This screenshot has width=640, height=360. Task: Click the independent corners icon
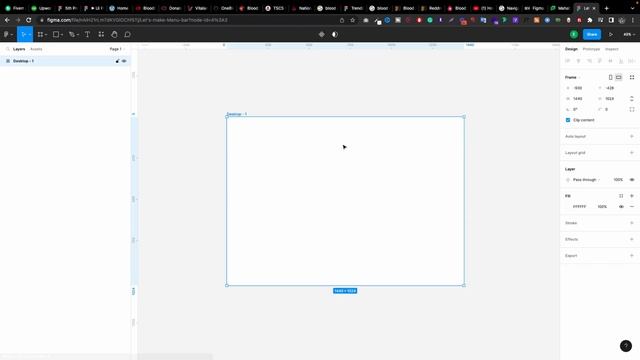(x=632, y=109)
